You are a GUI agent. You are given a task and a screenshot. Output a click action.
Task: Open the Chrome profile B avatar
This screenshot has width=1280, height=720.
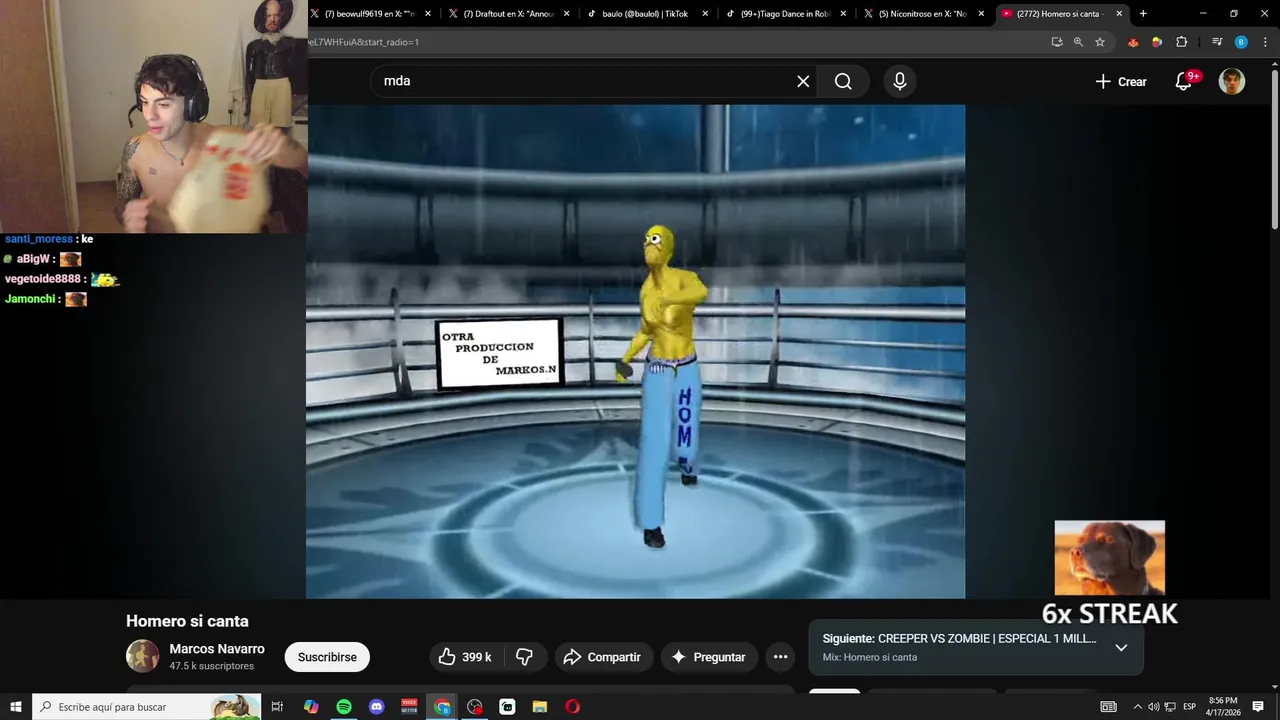1241,42
